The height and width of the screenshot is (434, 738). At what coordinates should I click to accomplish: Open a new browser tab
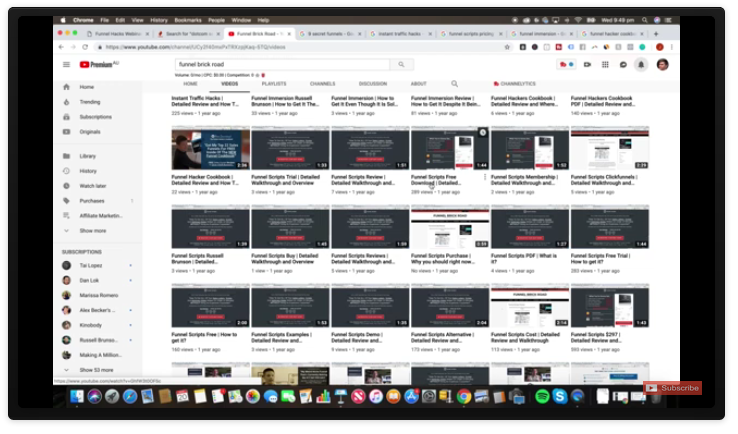click(x=656, y=34)
